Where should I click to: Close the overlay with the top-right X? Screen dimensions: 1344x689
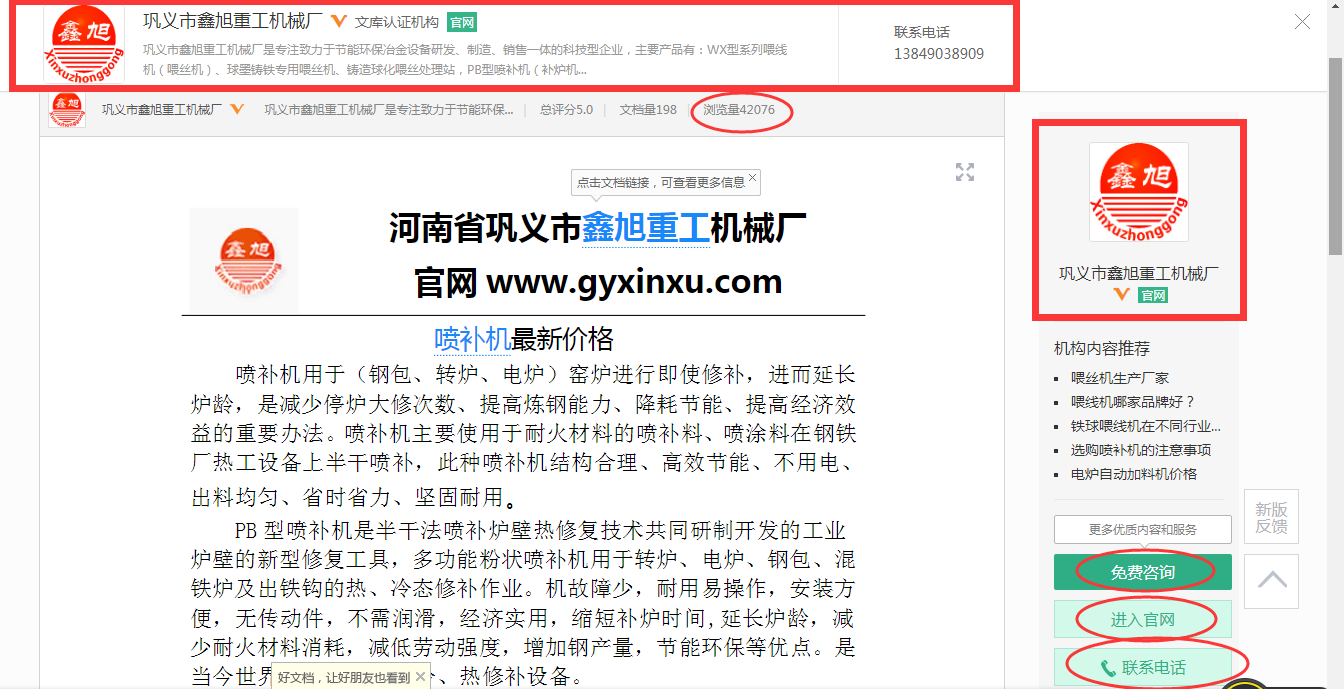pos(1302,22)
